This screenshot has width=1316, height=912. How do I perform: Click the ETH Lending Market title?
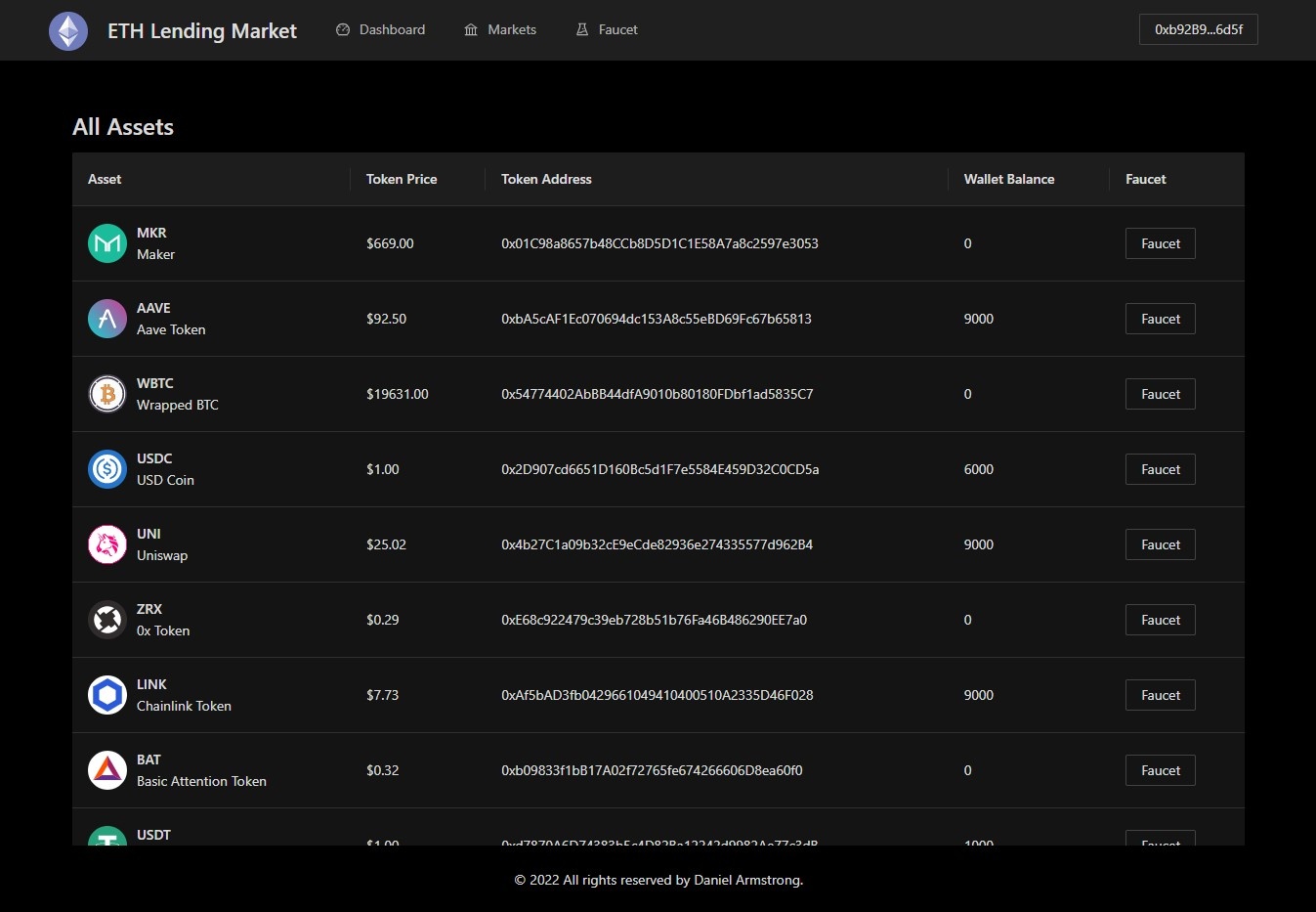coord(202,31)
